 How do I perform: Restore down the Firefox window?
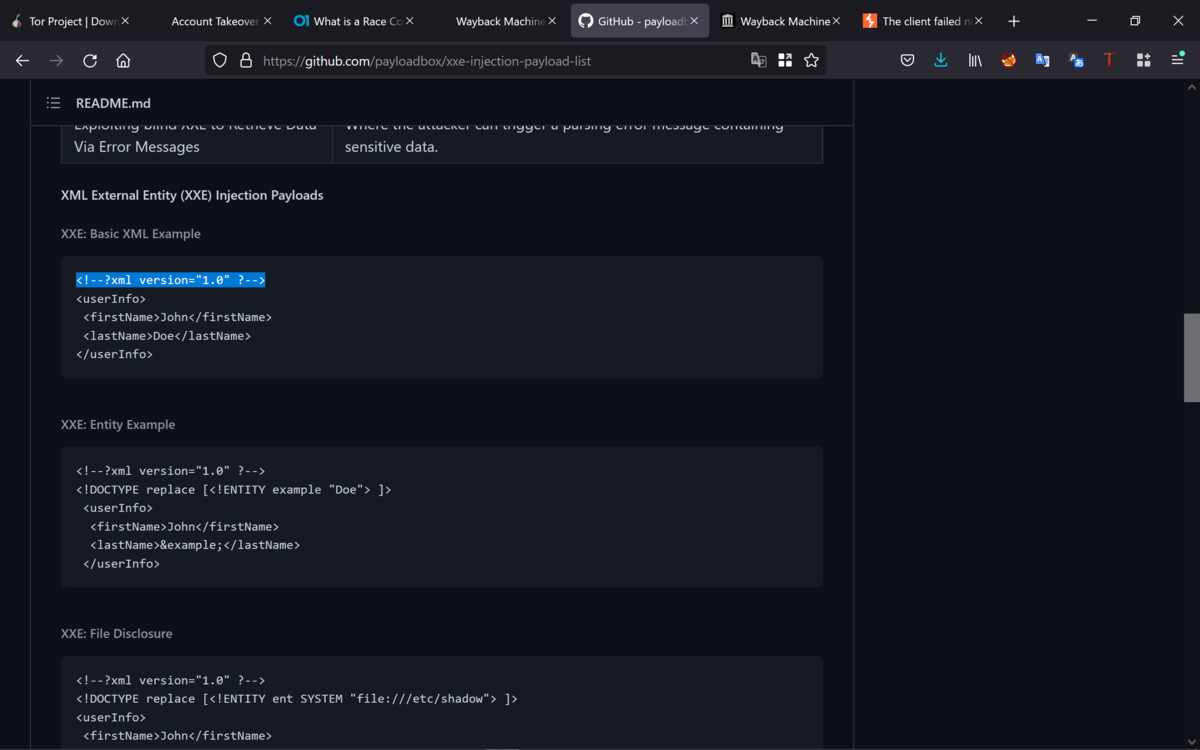click(x=1135, y=21)
